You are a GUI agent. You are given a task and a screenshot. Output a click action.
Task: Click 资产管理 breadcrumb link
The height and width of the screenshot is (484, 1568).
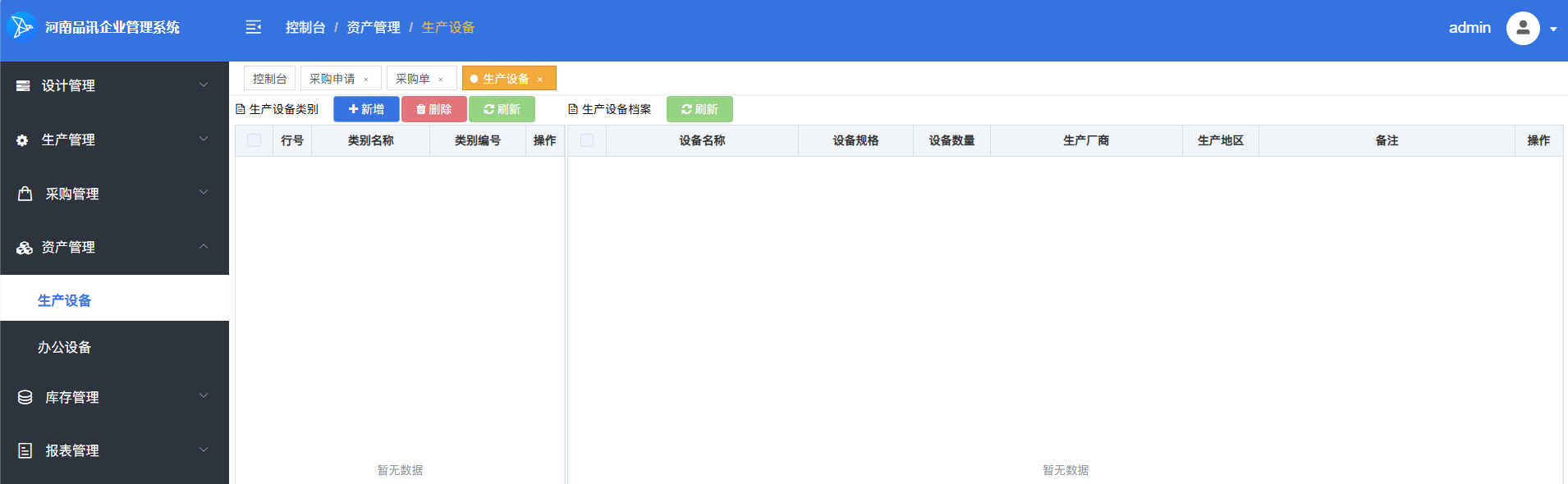(x=374, y=27)
